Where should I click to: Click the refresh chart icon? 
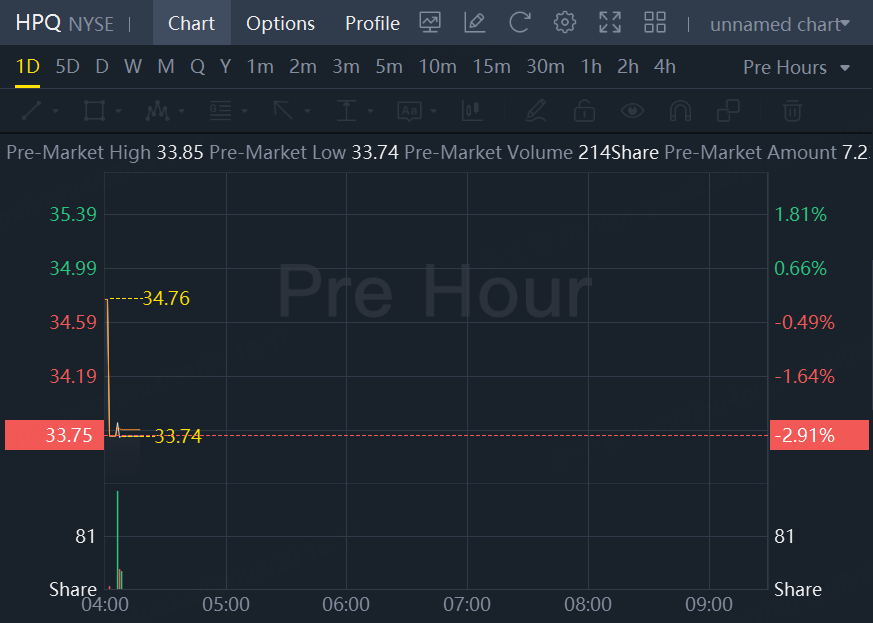tap(520, 23)
